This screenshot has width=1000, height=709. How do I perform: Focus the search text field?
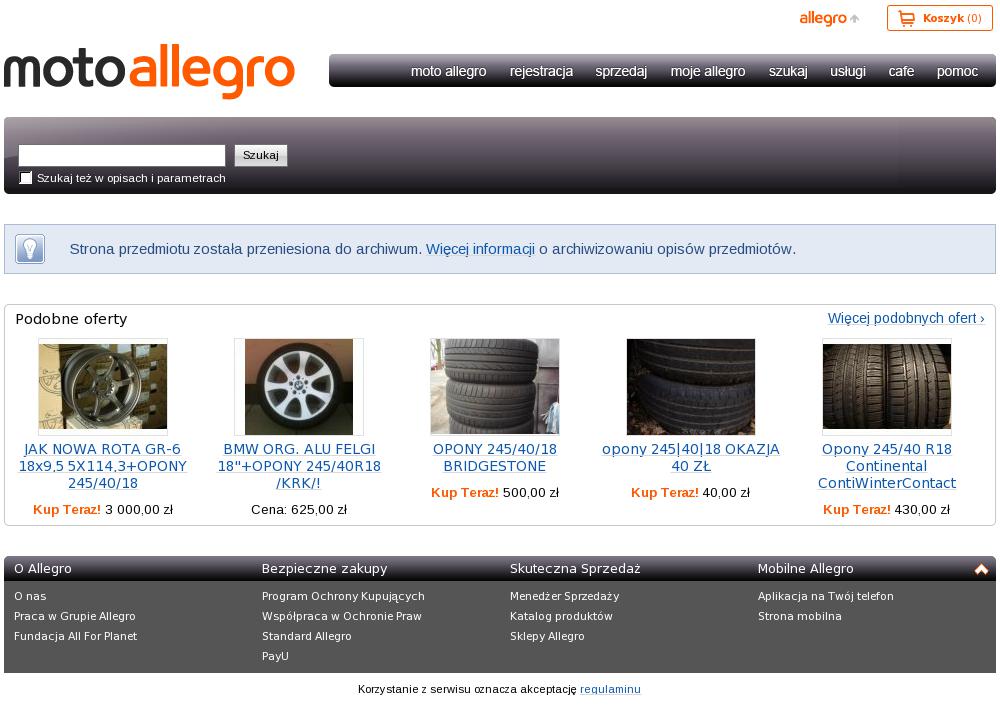tap(122, 155)
